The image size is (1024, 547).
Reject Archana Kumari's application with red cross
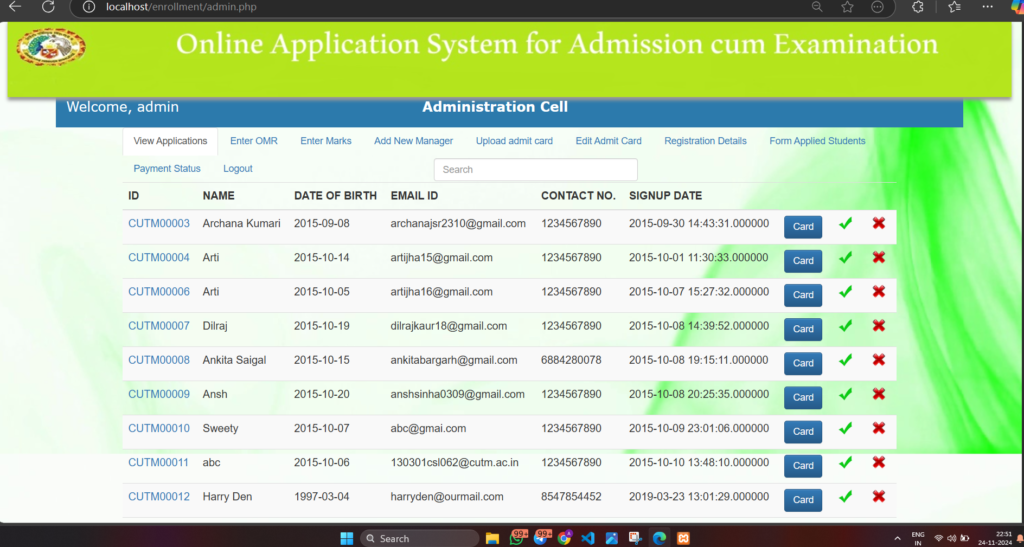tap(879, 223)
